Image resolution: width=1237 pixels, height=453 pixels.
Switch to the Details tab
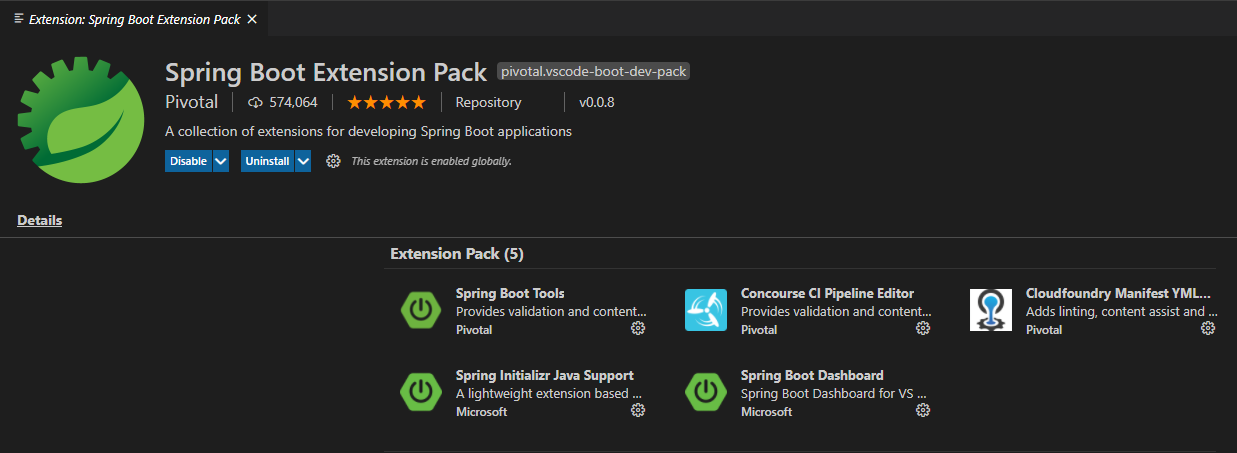40,220
